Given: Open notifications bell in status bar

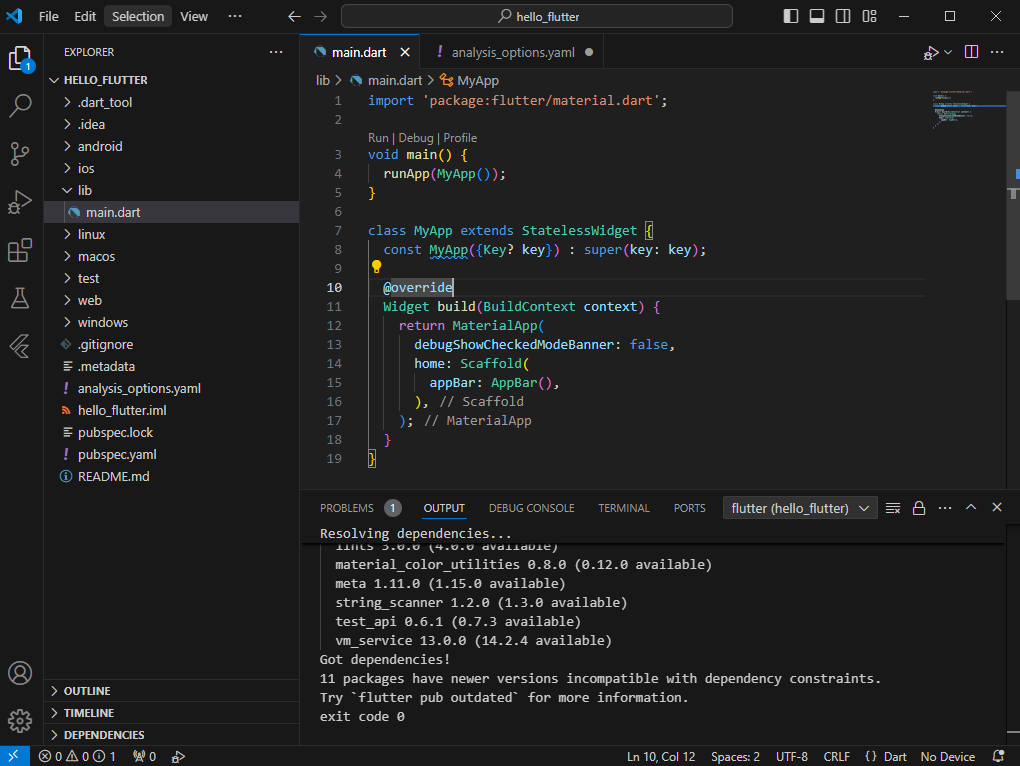Looking at the screenshot, I should tap(999, 756).
